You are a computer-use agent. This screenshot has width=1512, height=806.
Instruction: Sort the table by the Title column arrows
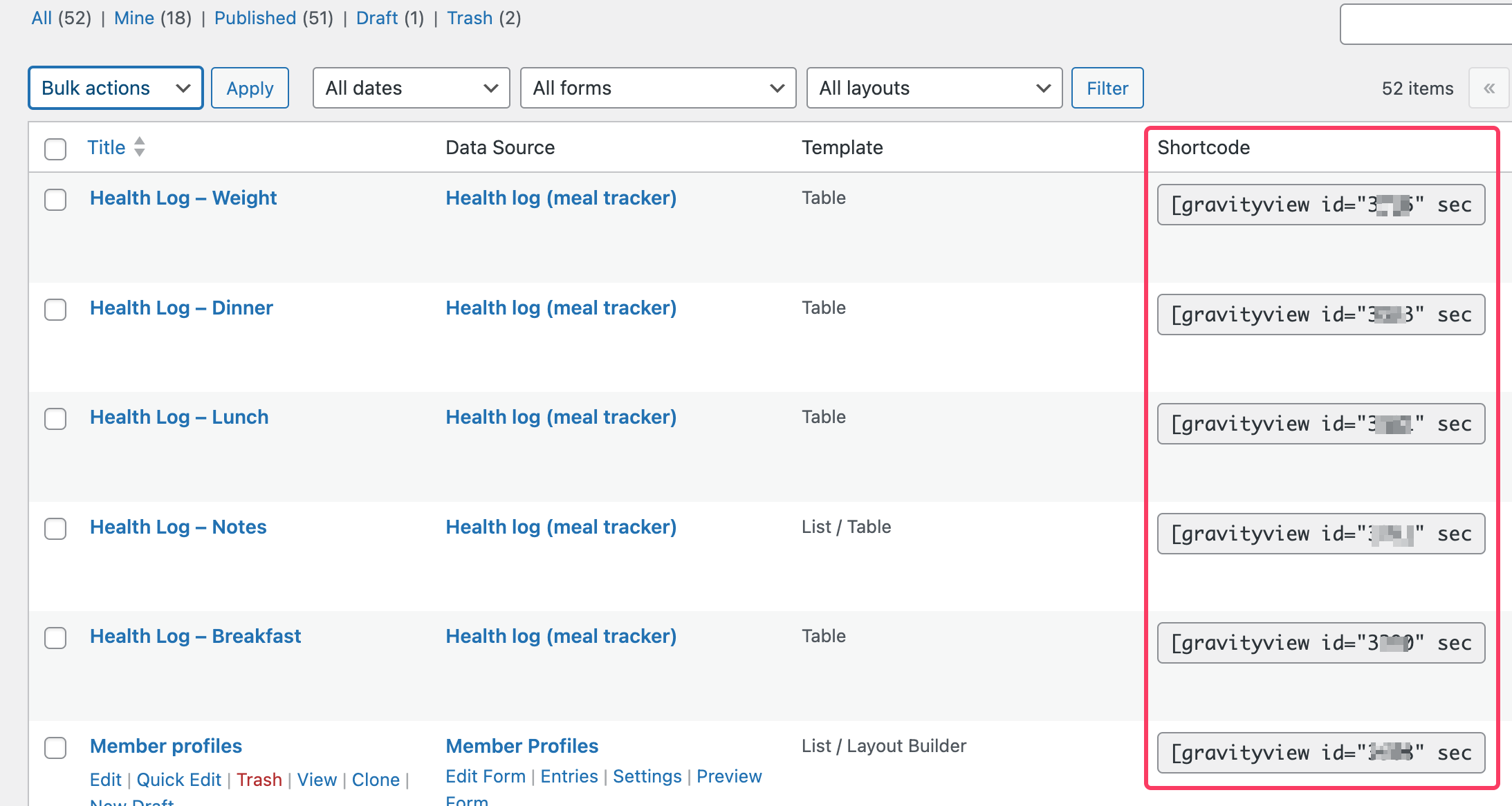[139, 147]
